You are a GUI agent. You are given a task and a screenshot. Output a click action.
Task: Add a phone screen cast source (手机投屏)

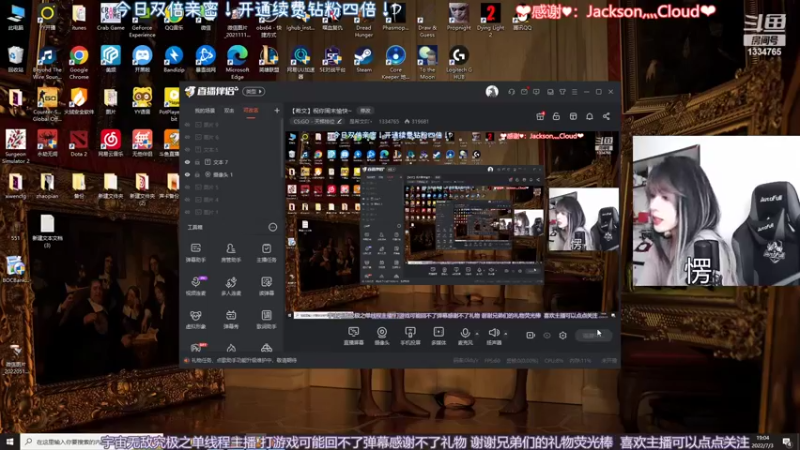[x=410, y=336]
